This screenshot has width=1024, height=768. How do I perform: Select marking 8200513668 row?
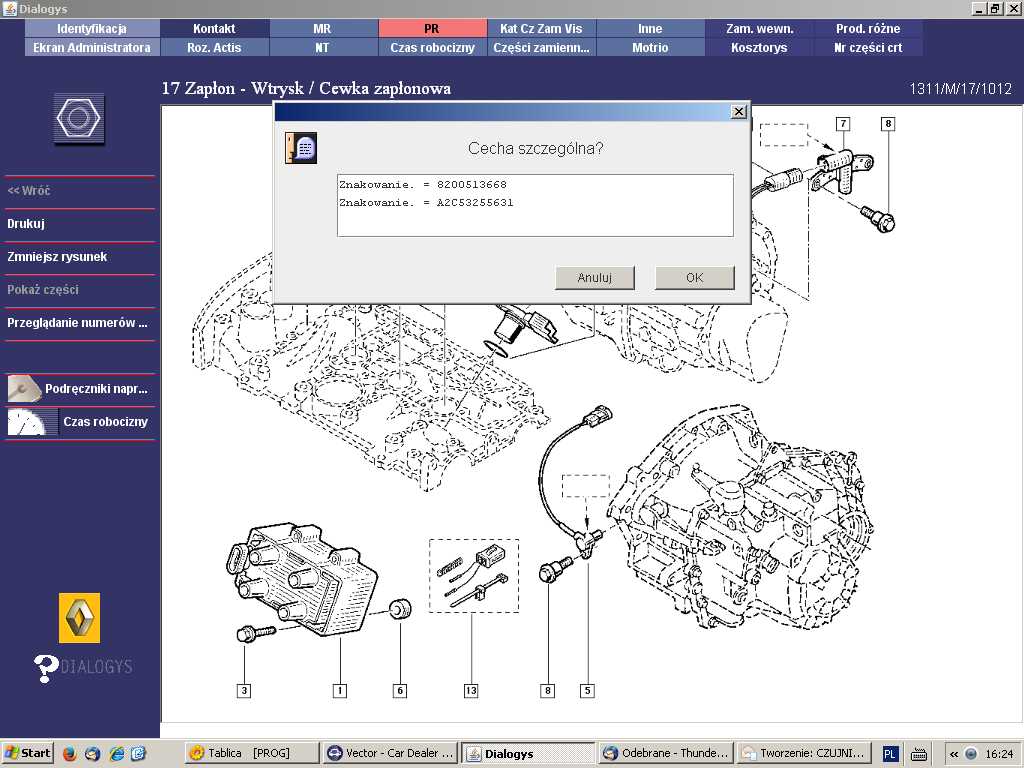535,185
